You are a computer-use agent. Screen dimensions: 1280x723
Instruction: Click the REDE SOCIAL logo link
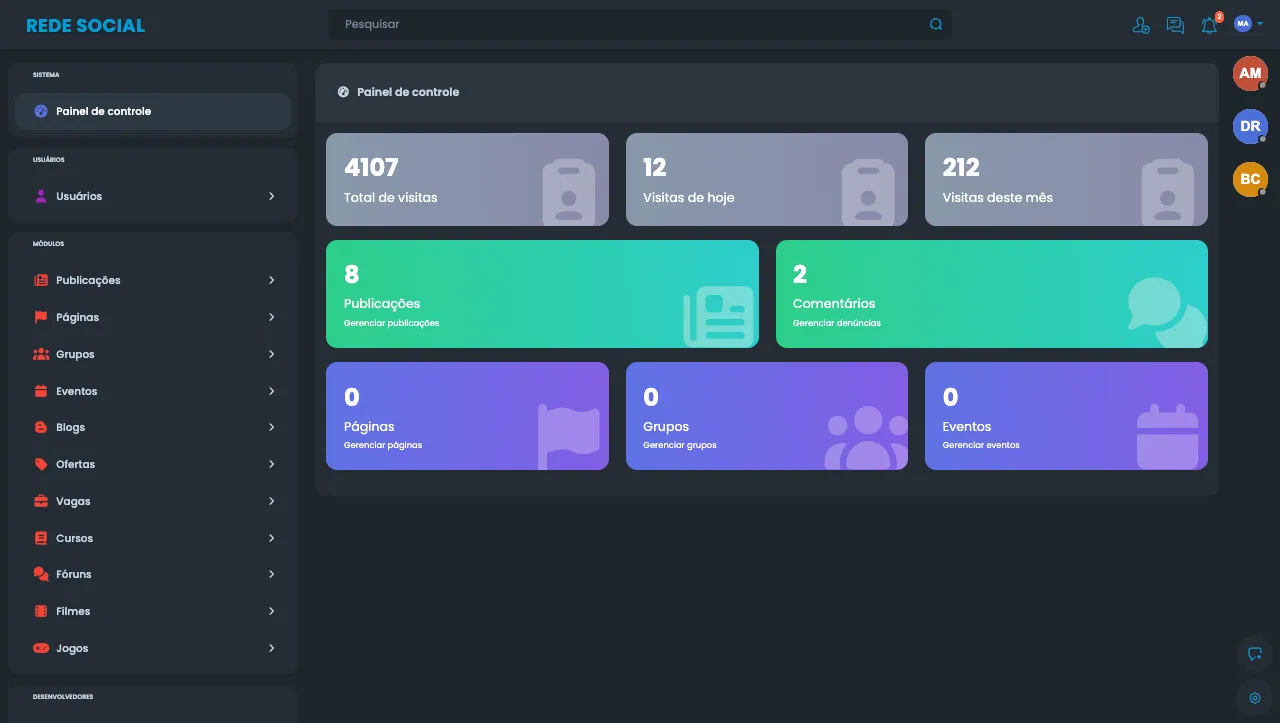click(x=85, y=25)
